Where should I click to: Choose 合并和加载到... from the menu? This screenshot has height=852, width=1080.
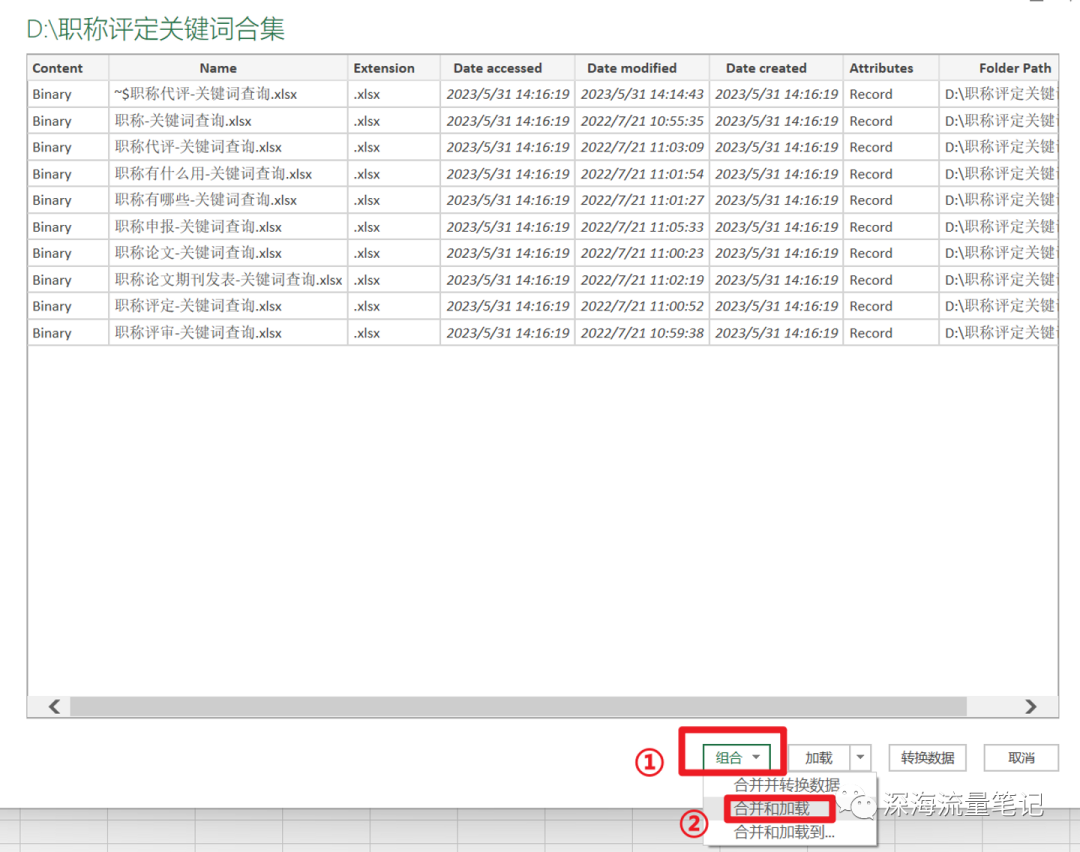pyautogui.click(x=784, y=832)
